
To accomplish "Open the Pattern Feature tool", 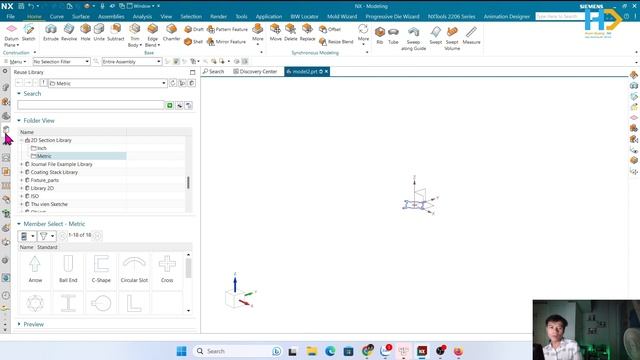I will [227, 29].
